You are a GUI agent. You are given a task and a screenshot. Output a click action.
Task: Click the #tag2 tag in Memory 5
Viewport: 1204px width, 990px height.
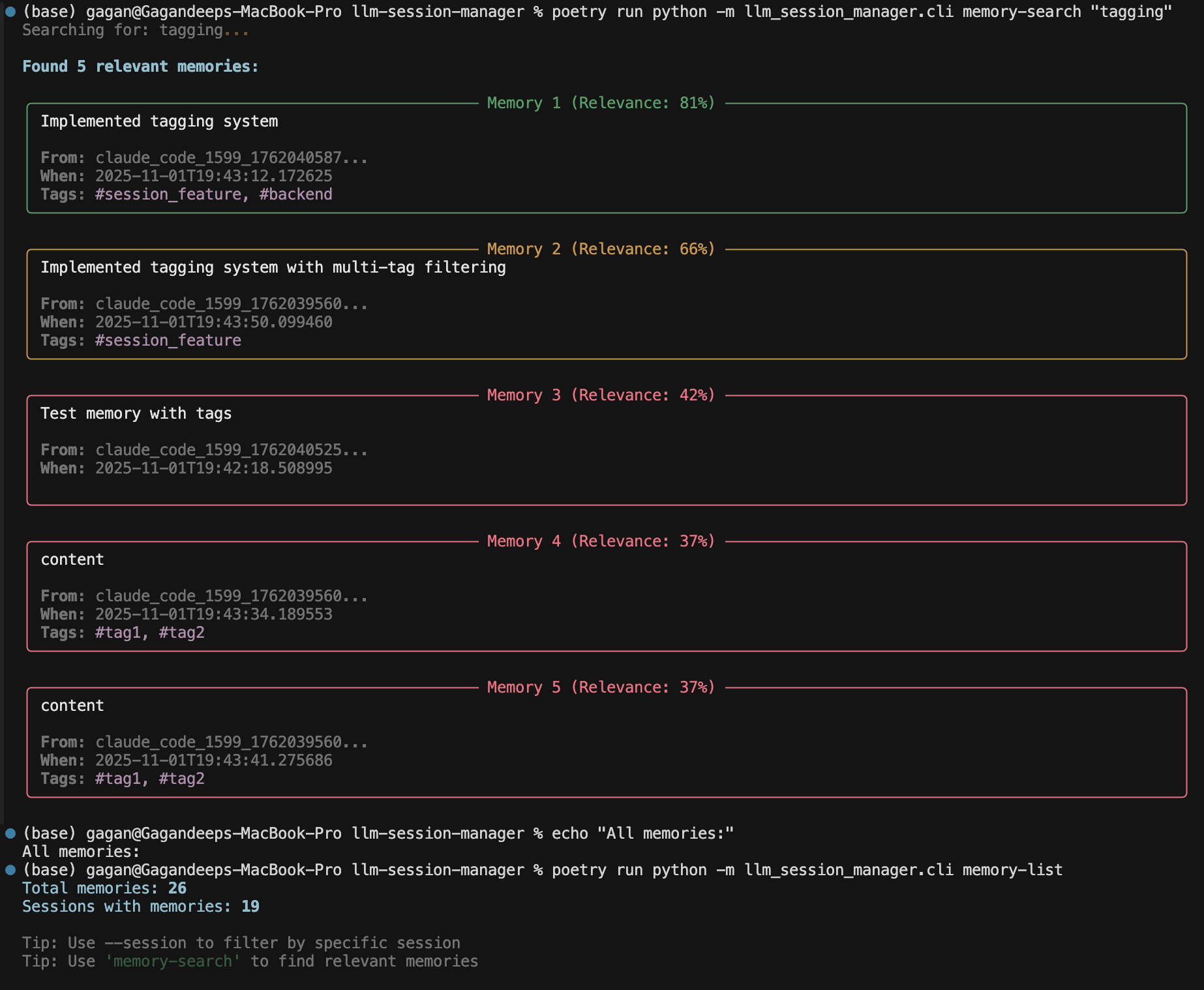pos(182,779)
